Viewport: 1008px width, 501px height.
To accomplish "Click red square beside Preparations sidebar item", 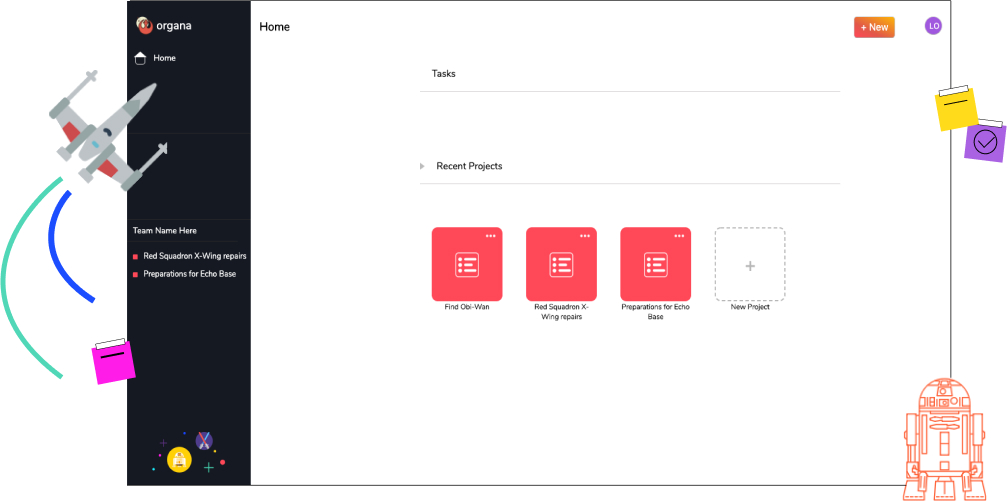I will tap(136, 275).
